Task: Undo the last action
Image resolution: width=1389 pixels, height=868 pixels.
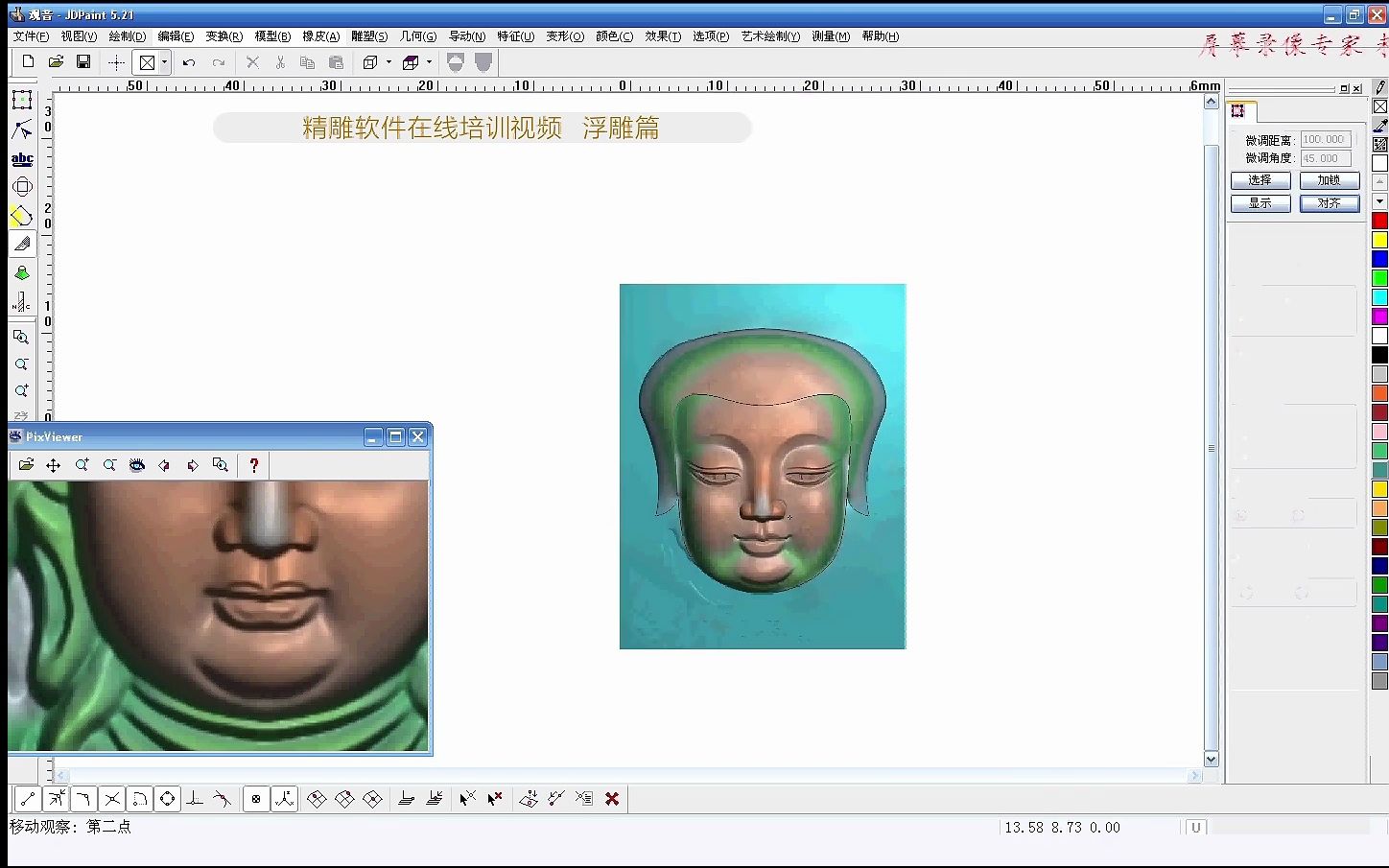Action: (x=189, y=62)
